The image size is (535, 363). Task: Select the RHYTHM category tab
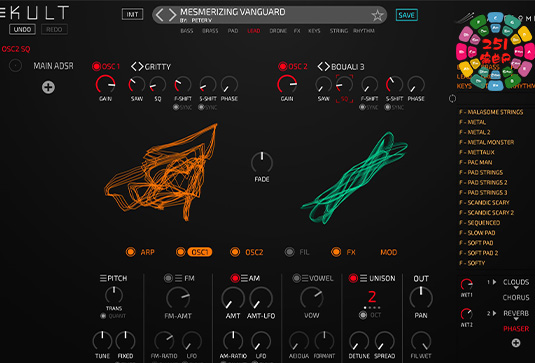[x=364, y=31]
